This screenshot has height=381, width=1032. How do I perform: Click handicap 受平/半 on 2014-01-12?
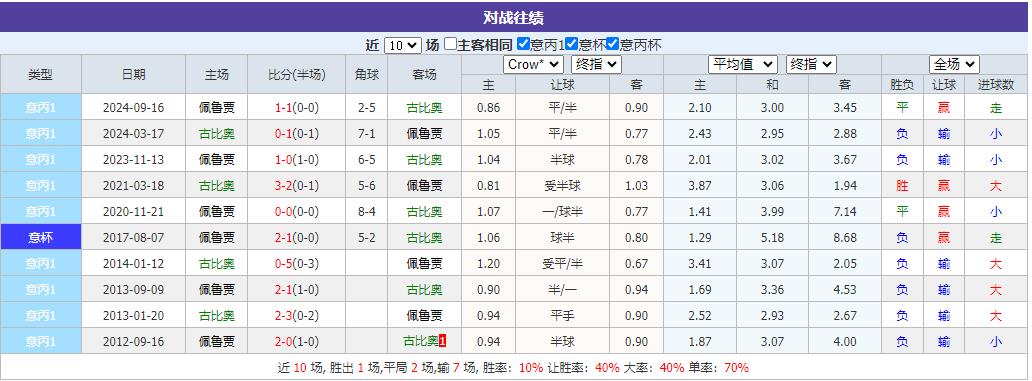563,264
